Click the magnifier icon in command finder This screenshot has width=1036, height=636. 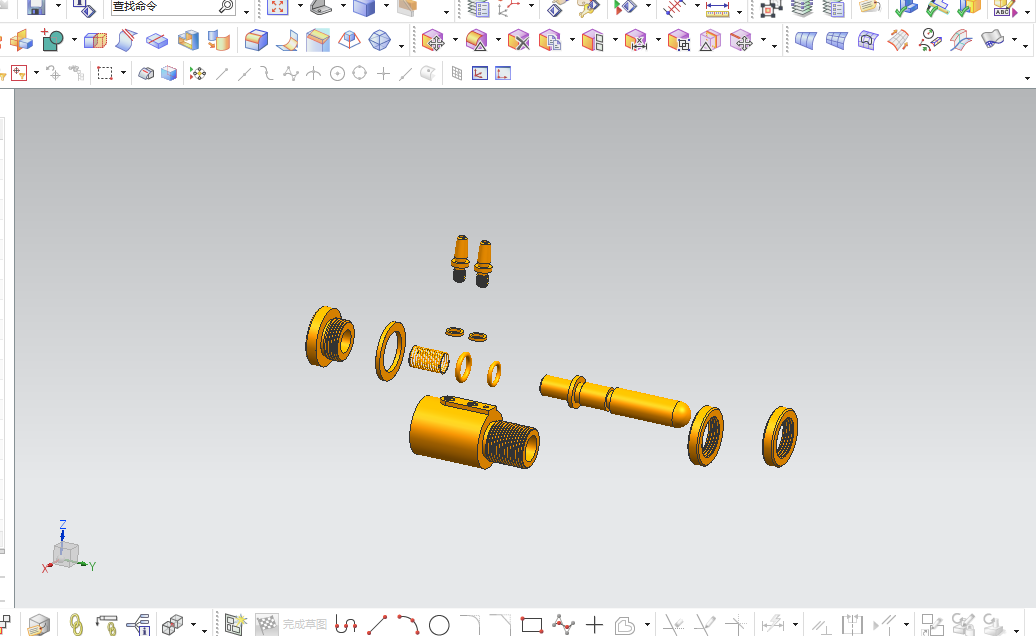pos(226,7)
